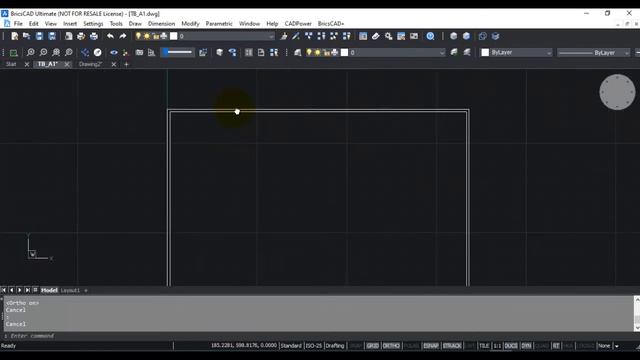Image resolution: width=640 pixels, height=360 pixels.
Task: Click Drafting workspace in status bar
Action: (335, 346)
